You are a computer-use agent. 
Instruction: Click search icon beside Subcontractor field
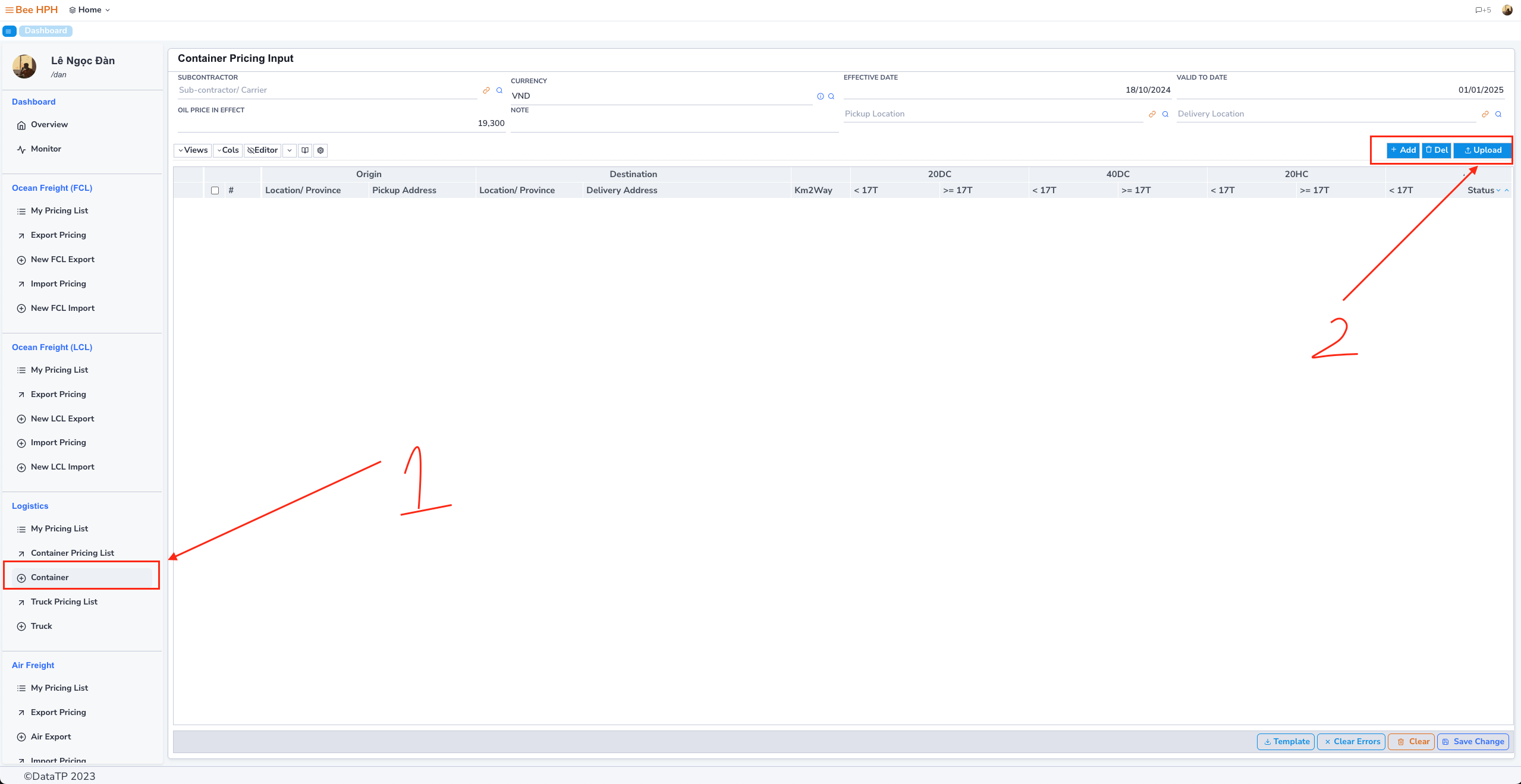499,90
